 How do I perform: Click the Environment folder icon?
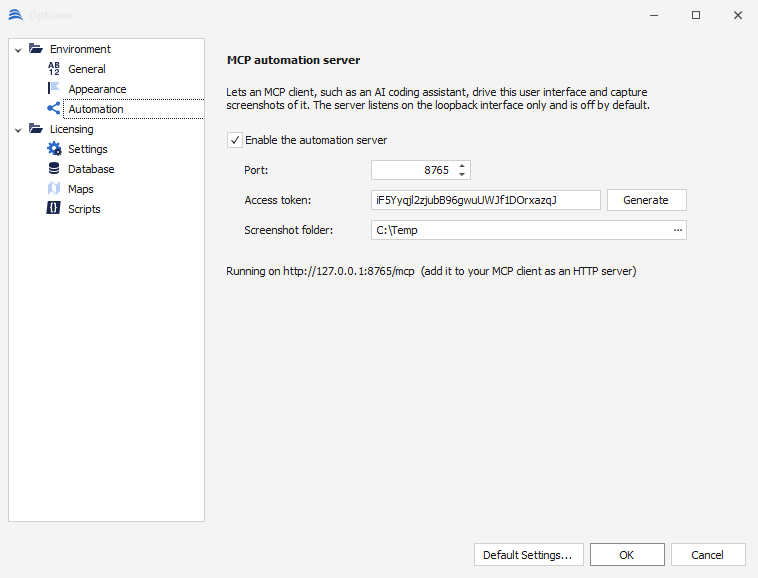(x=36, y=48)
